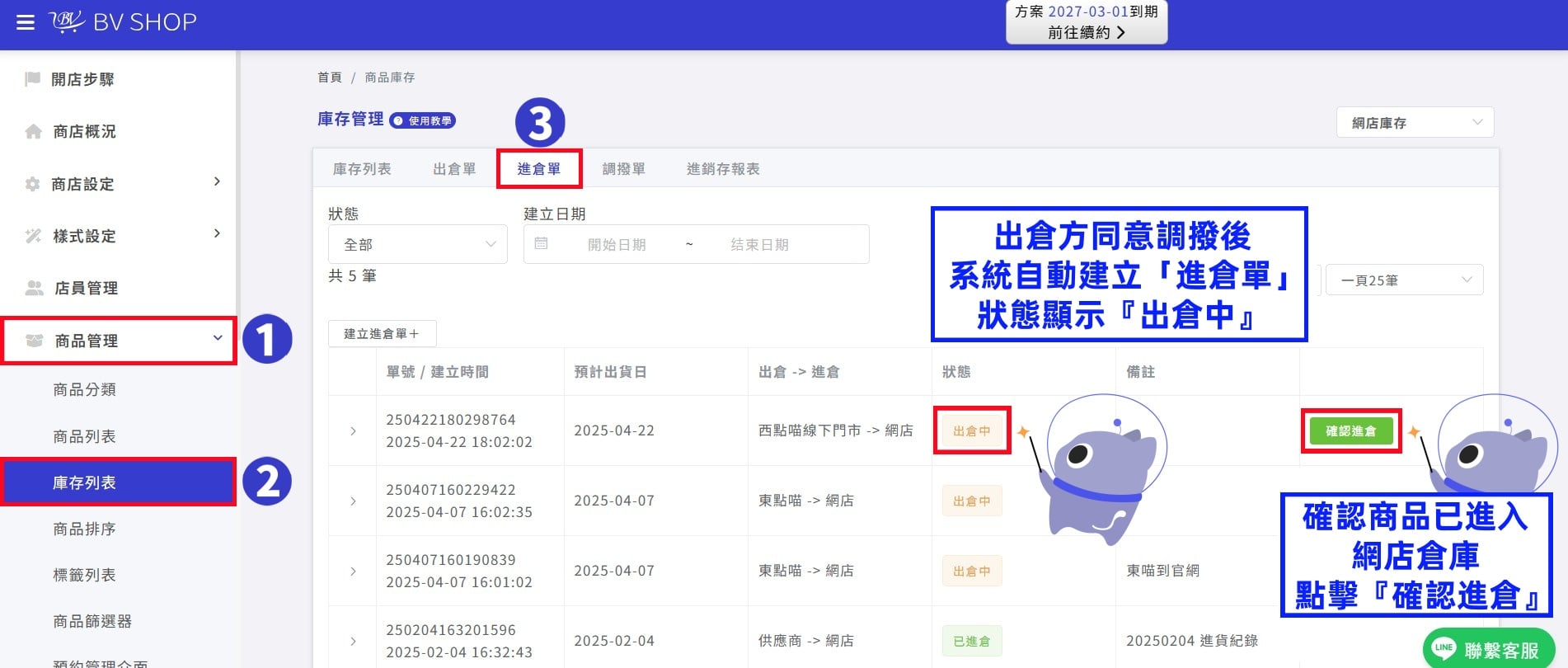Viewport: 1568px width, 668px height.
Task: Click the 使用教學 help badge
Action: click(x=422, y=120)
